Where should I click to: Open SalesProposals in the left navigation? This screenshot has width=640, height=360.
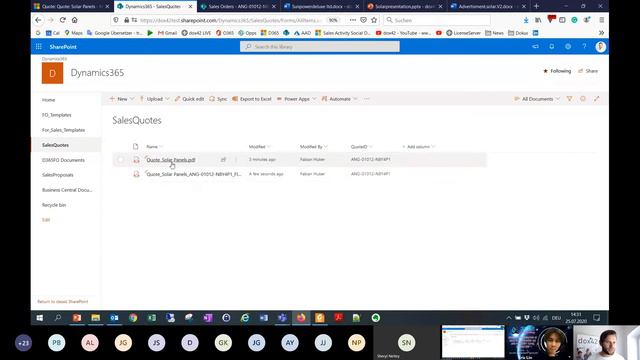click(x=58, y=175)
